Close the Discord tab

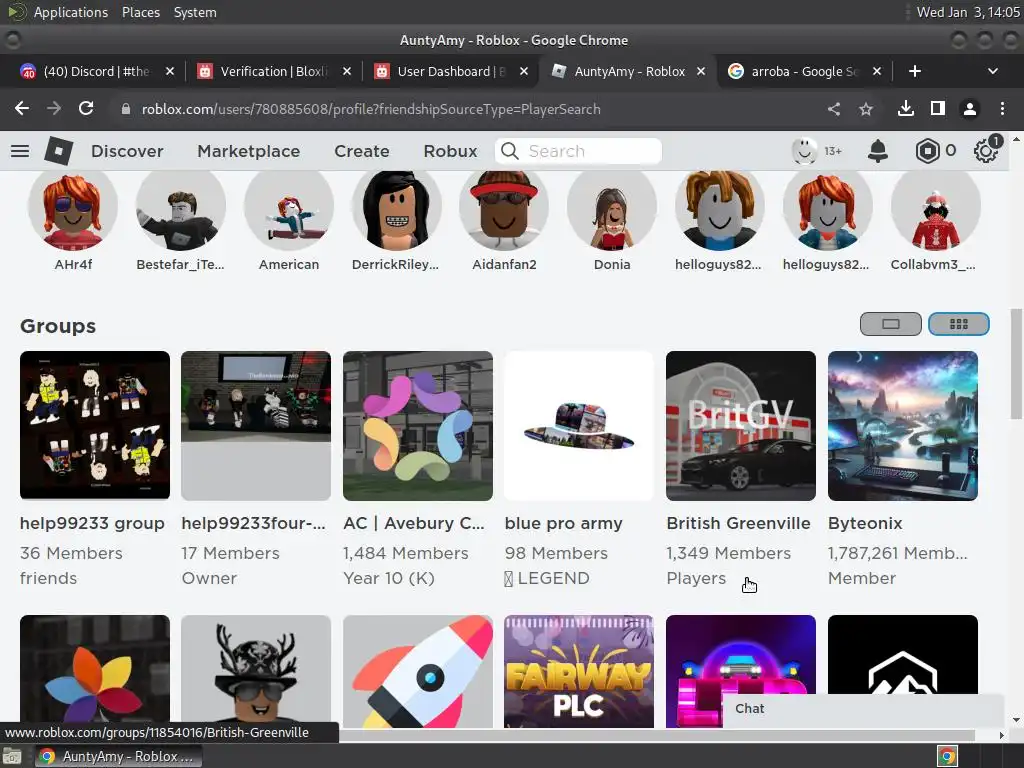[170, 71]
